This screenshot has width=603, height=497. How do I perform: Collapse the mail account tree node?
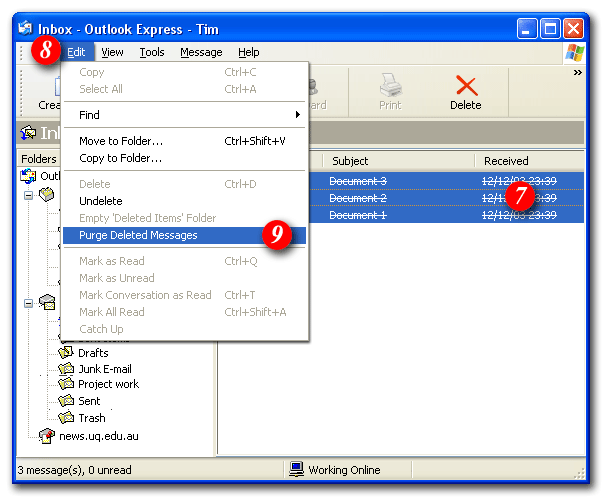29,303
